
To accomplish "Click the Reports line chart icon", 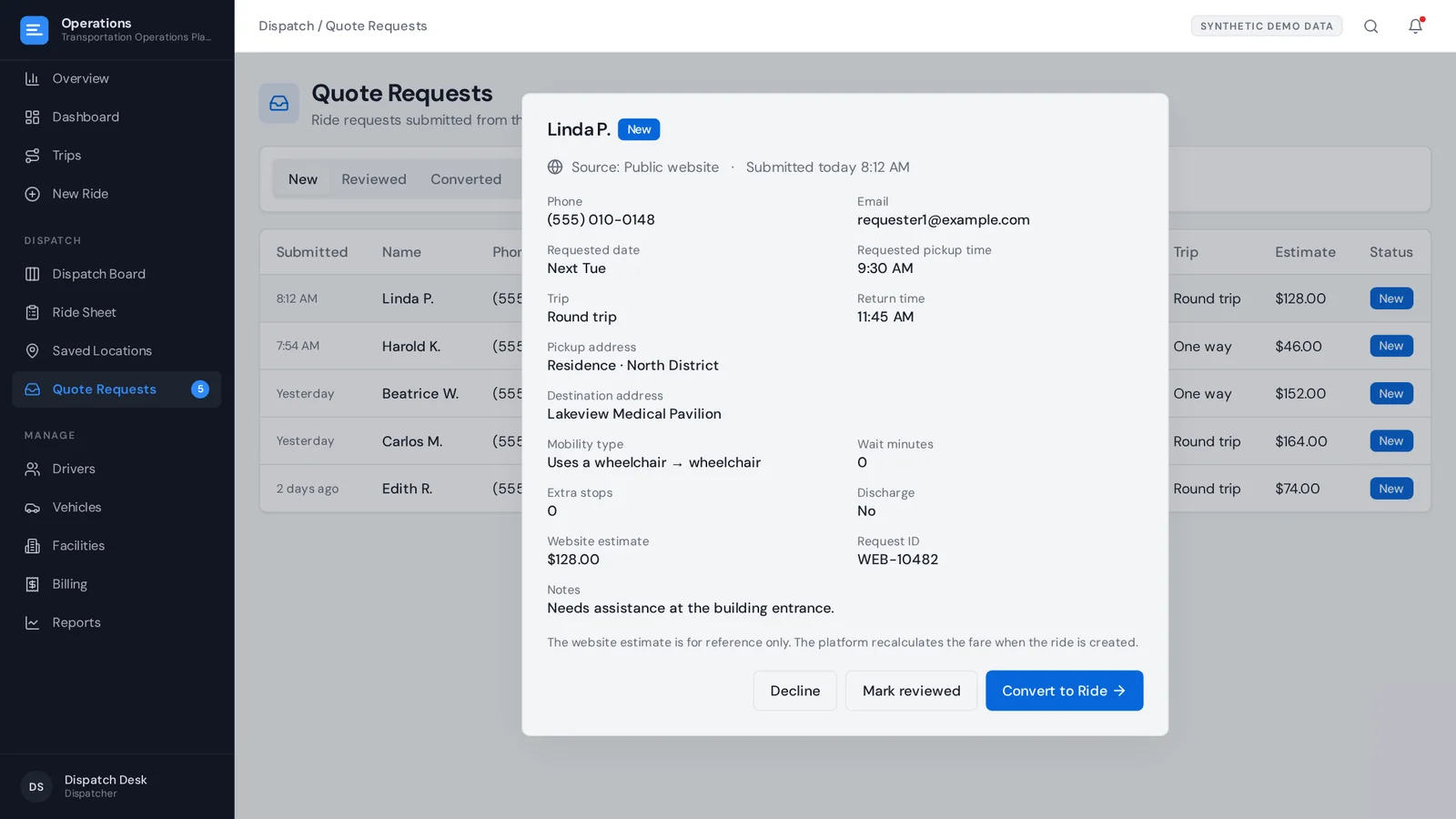I will pos(32,622).
